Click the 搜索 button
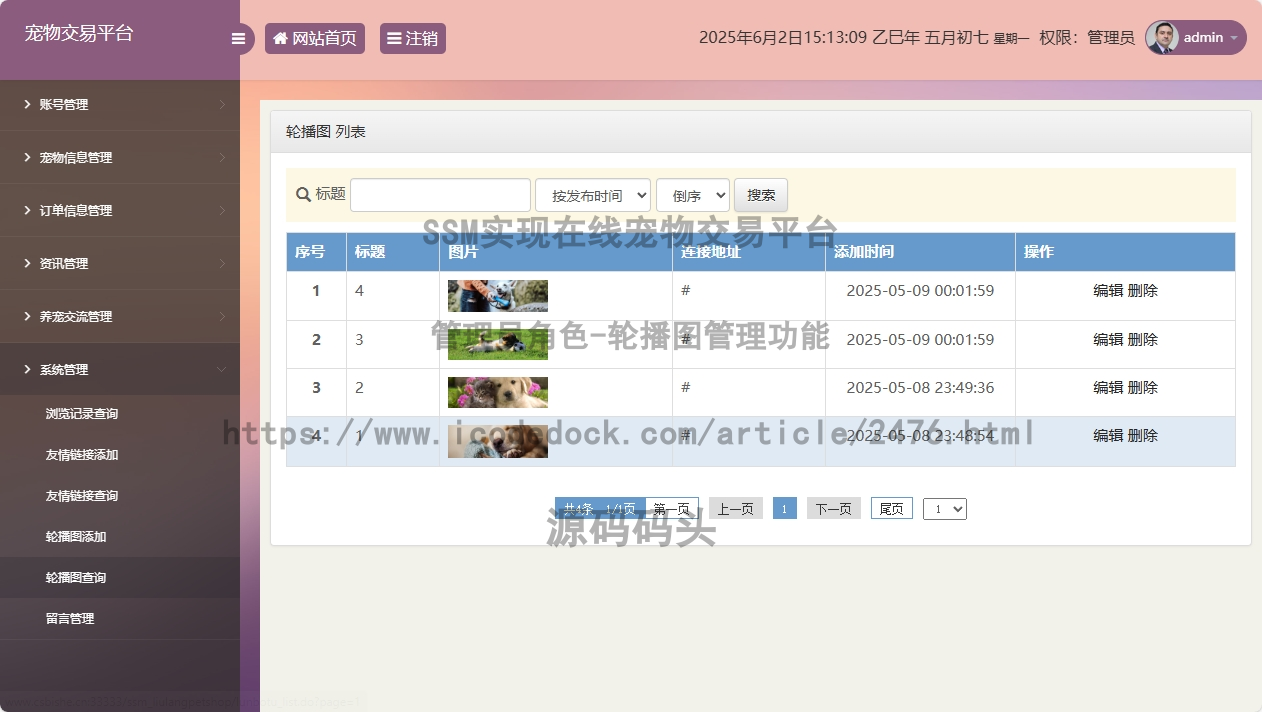 coord(761,195)
